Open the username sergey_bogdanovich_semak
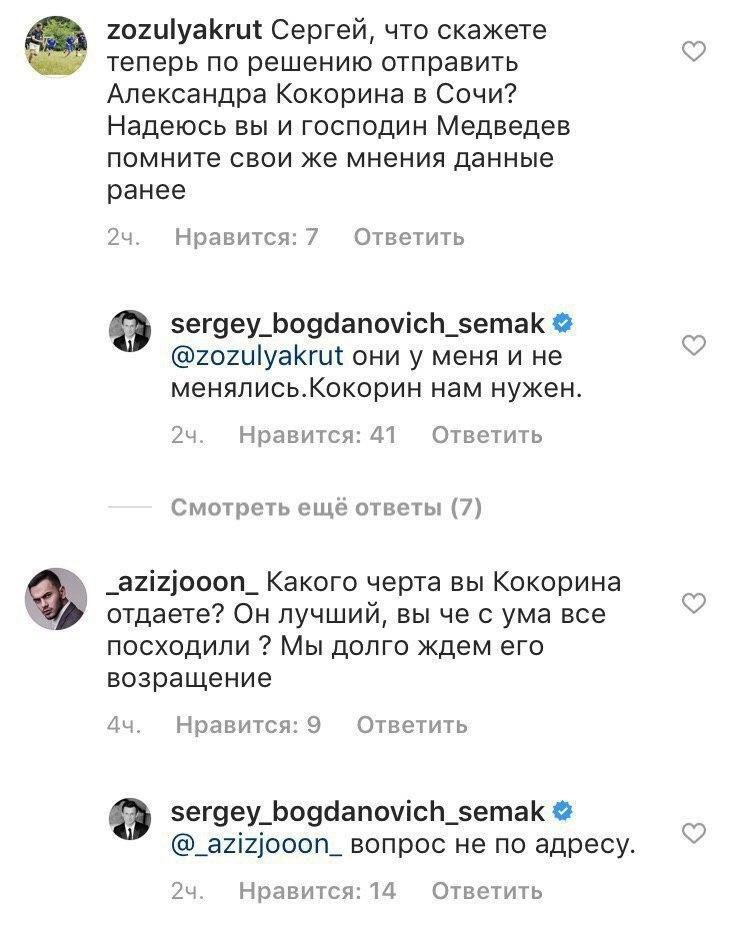750x926 pixels. pyautogui.click(x=360, y=321)
